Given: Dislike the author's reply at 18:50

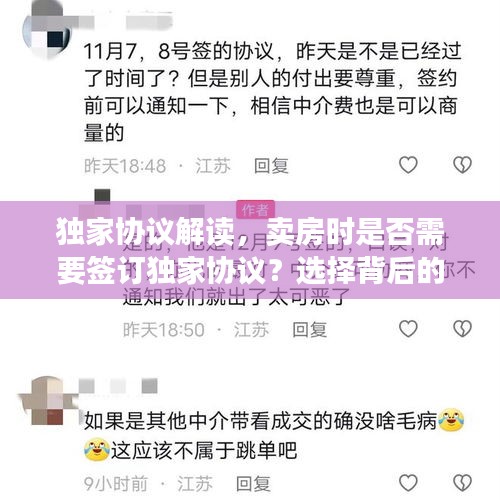Looking at the screenshot, I should pyautogui.click(x=462, y=329).
